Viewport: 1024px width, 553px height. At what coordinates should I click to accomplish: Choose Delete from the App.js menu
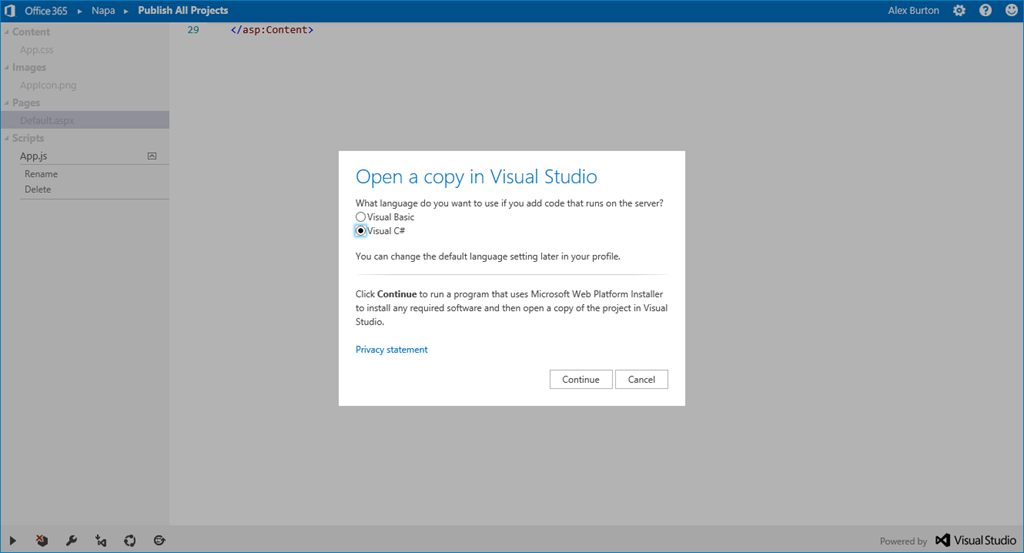pyautogui.click(x=38, y=189)
